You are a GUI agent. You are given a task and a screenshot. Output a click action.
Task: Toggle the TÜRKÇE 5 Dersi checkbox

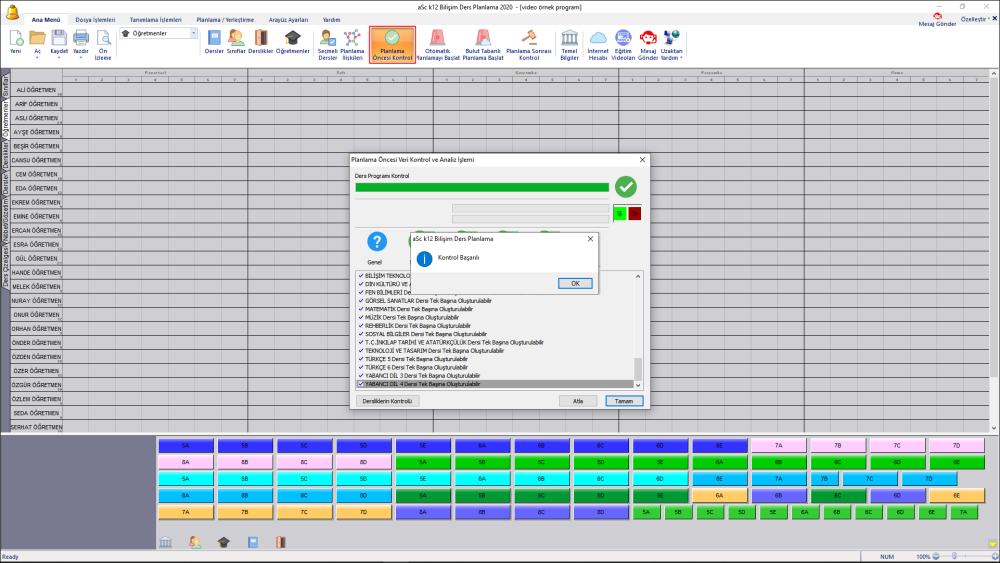tap(361, 359)
